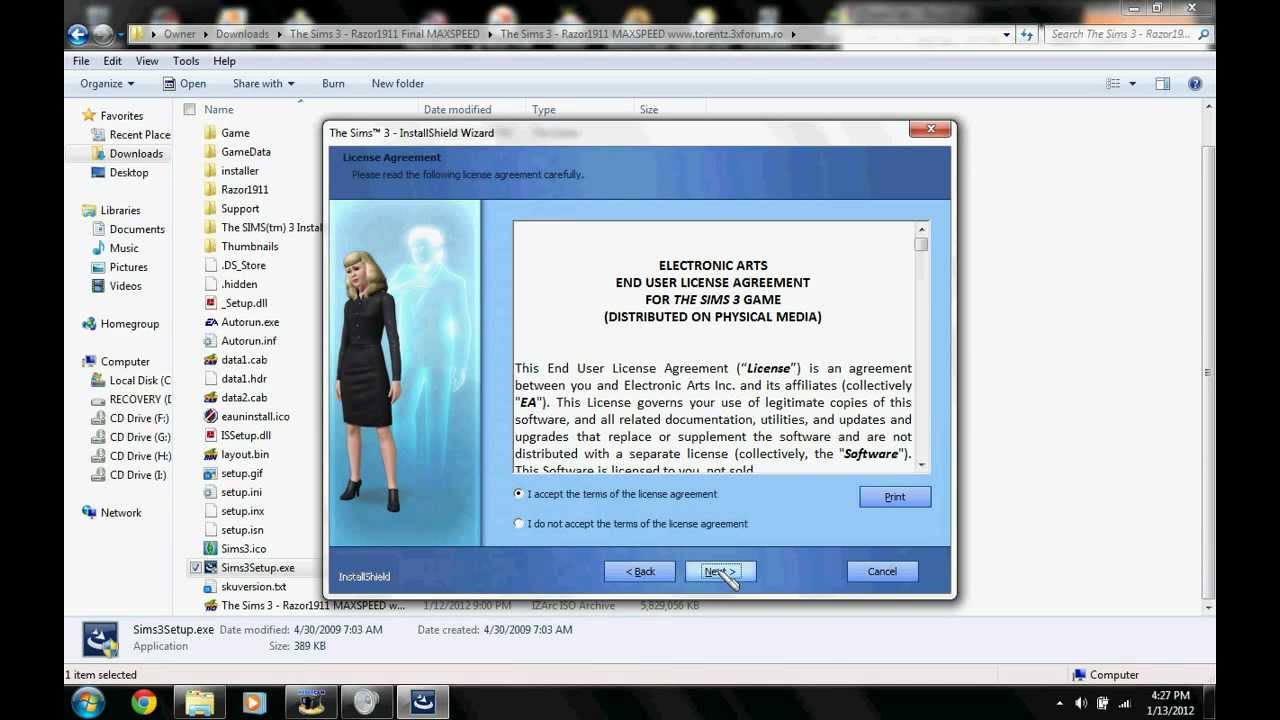Select the ISSetup.dll file
The height and width of the screenshot is (720, 1280).
(x=237, y=436)
